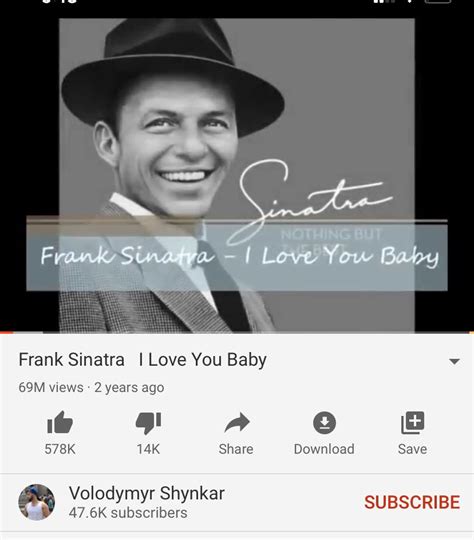Viewport: 474px width, 540px height.
Task: Click the Share arrow icon
Action: pos(237,422)
